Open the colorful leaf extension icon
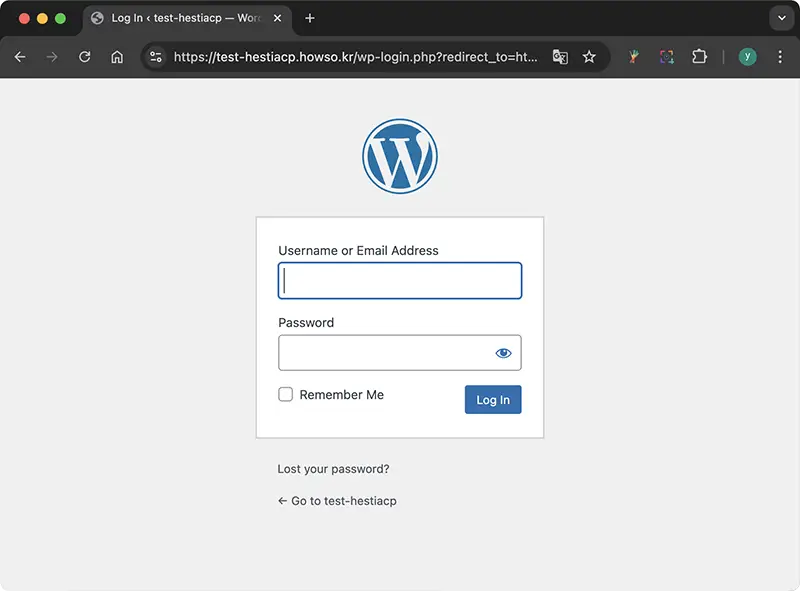Viewport: 800px width, 591px height. tap(634, 57)
